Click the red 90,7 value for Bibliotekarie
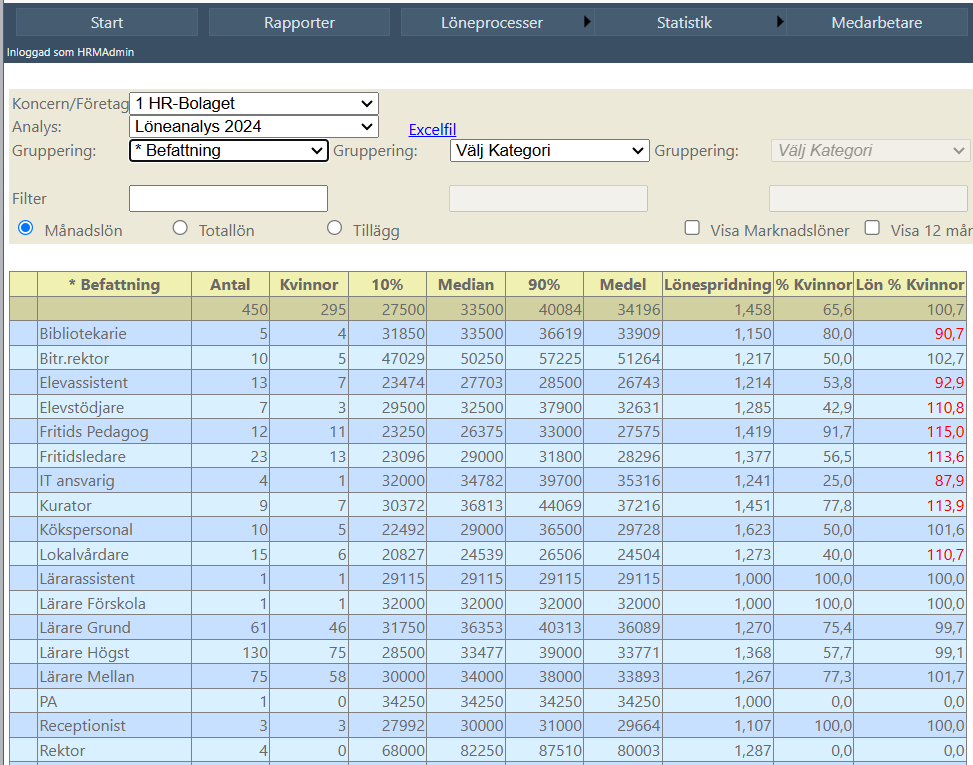 click(949, 334)
